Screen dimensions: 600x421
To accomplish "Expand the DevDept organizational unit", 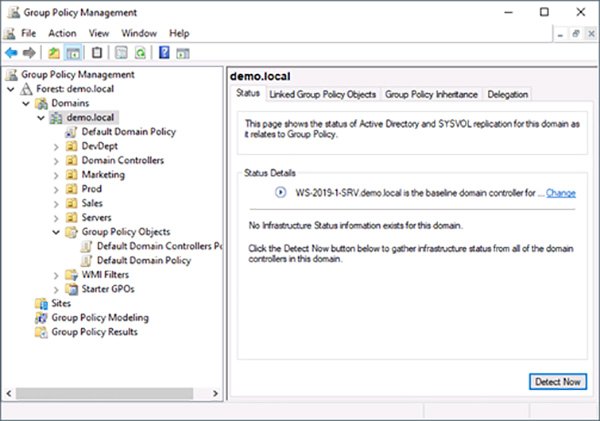I will pyautogui.click(x=56, y=146).
